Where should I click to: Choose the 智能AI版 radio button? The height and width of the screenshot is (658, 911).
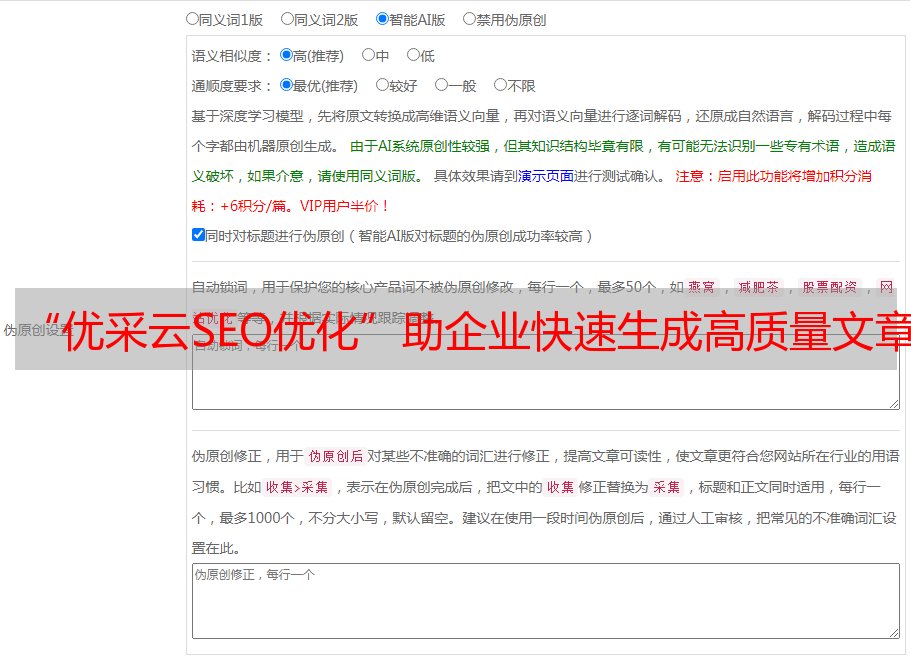pos(382,19)
